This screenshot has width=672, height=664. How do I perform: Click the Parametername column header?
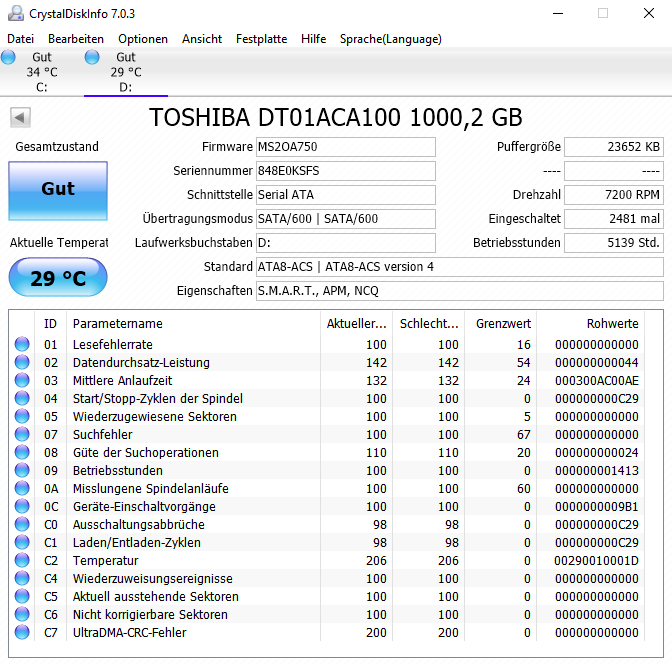(193, 324)
